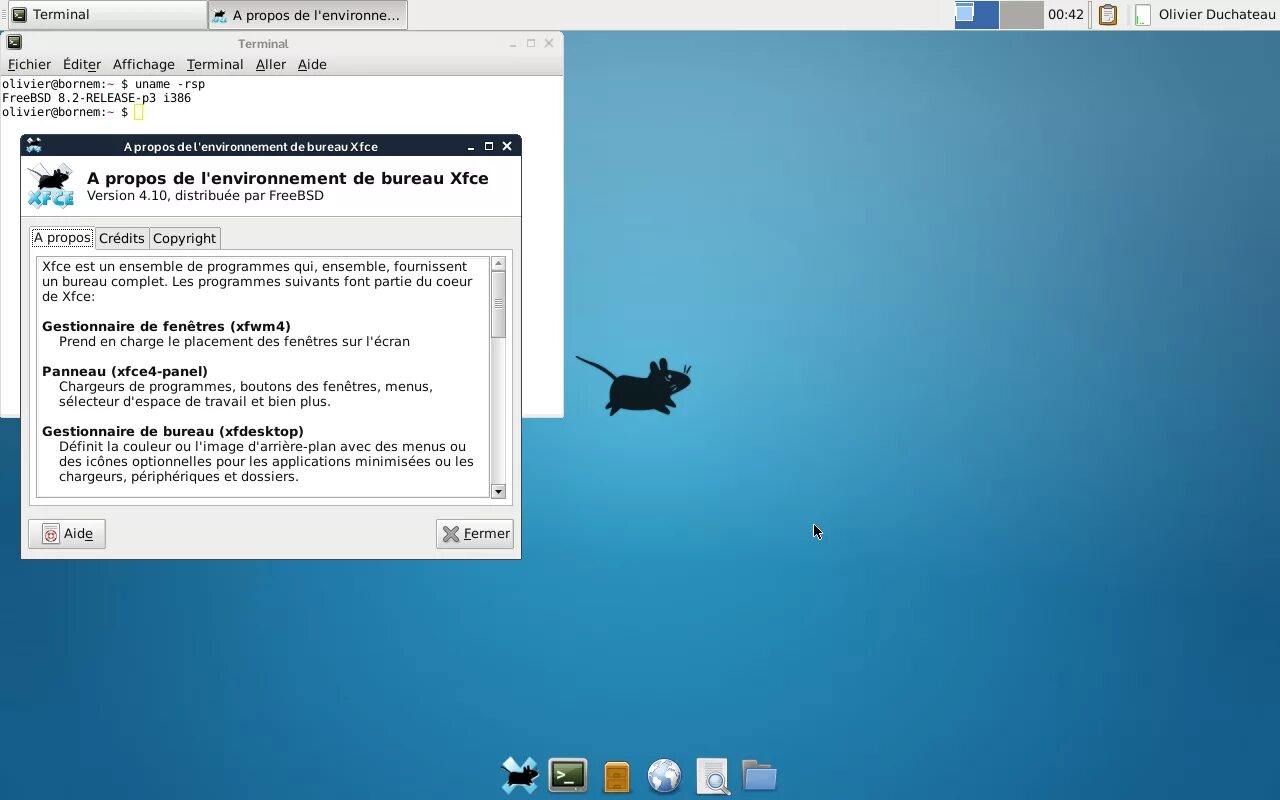The width and height of the screenshot is (1280, 800).
Task: Select Terminal window in taskbar
Action: (x=105, y=15)
